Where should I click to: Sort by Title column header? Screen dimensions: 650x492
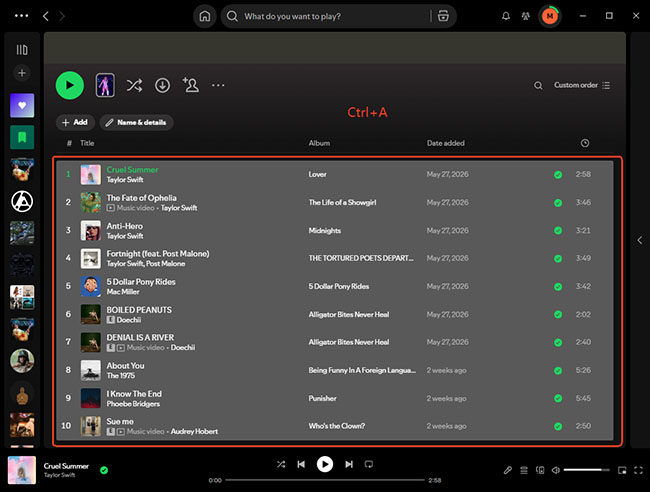tap(87, 143)
